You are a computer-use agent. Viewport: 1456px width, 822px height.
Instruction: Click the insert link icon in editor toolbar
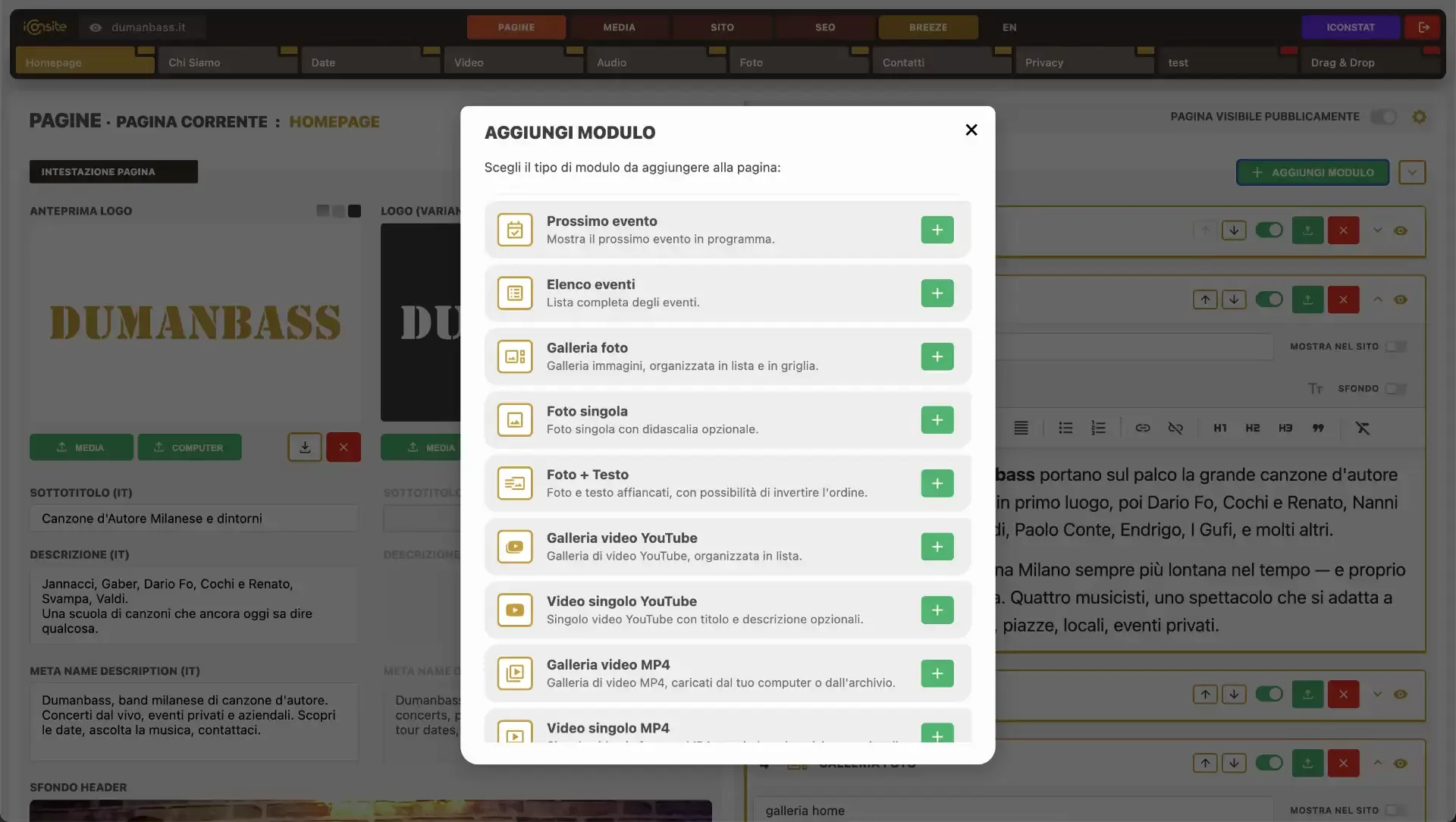pos(1142,428)
